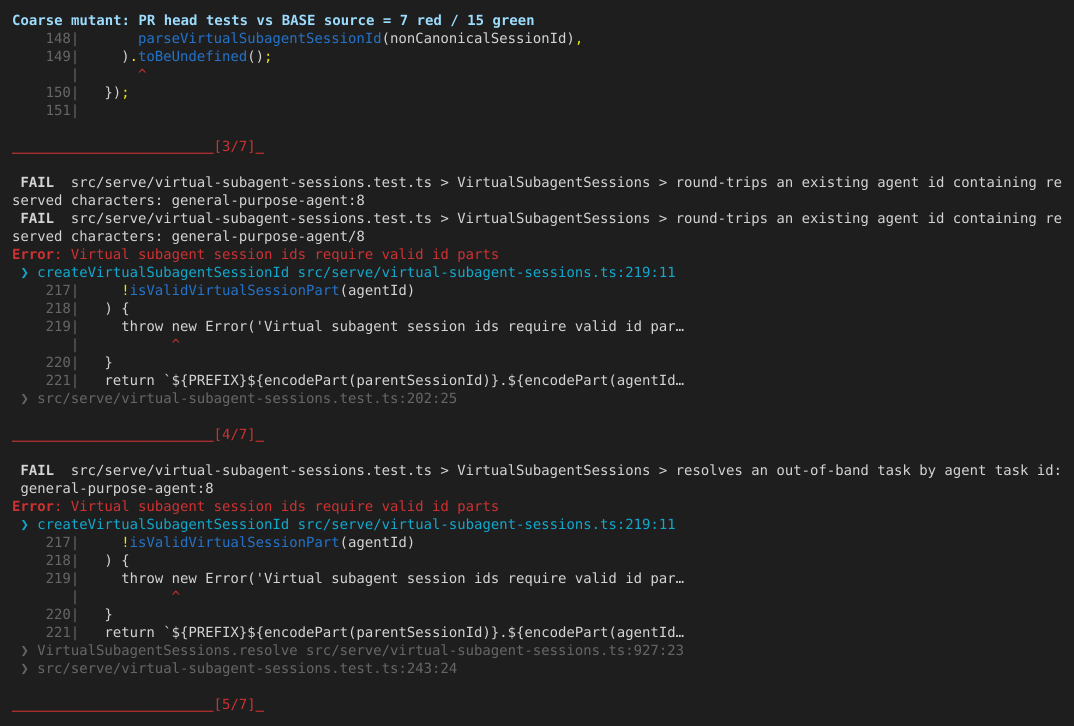Click the chevron before VirtualSubagentSessions.resolve trace line

(25, 651)
